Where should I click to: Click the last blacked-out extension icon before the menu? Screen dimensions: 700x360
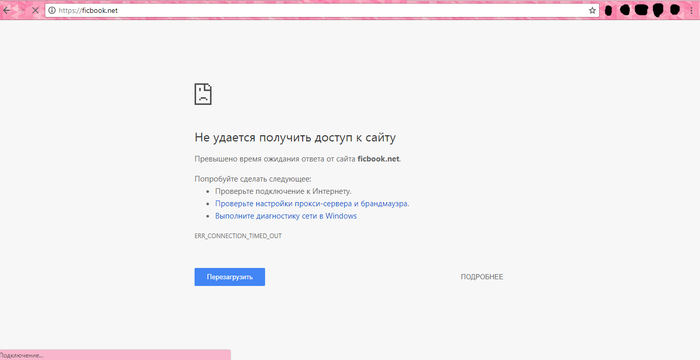tap(675, 9)
